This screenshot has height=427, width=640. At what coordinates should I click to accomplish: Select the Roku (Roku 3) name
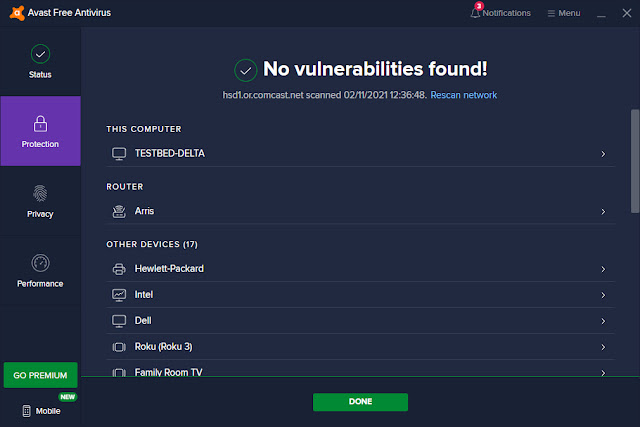[x=163, y=347]
